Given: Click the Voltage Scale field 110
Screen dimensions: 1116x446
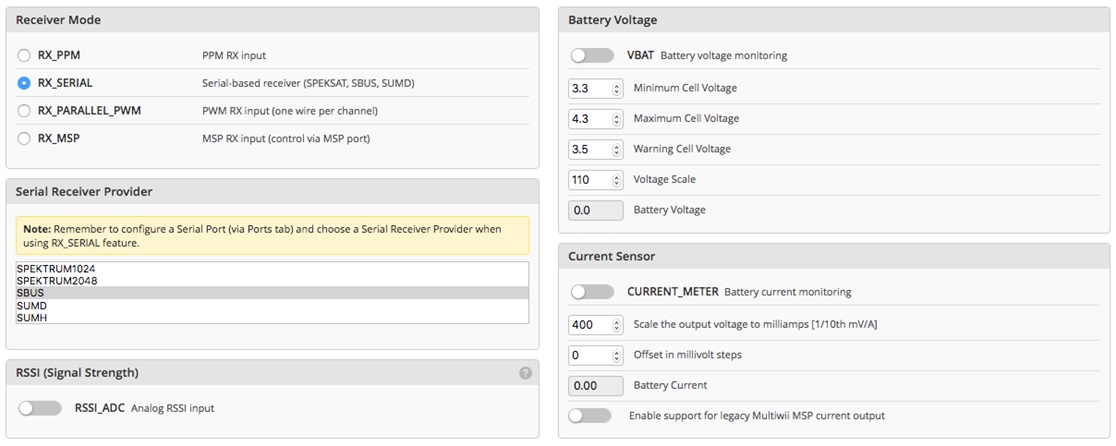Looking at the screenshot, I should pyautogui.click(x=596, y=180).
